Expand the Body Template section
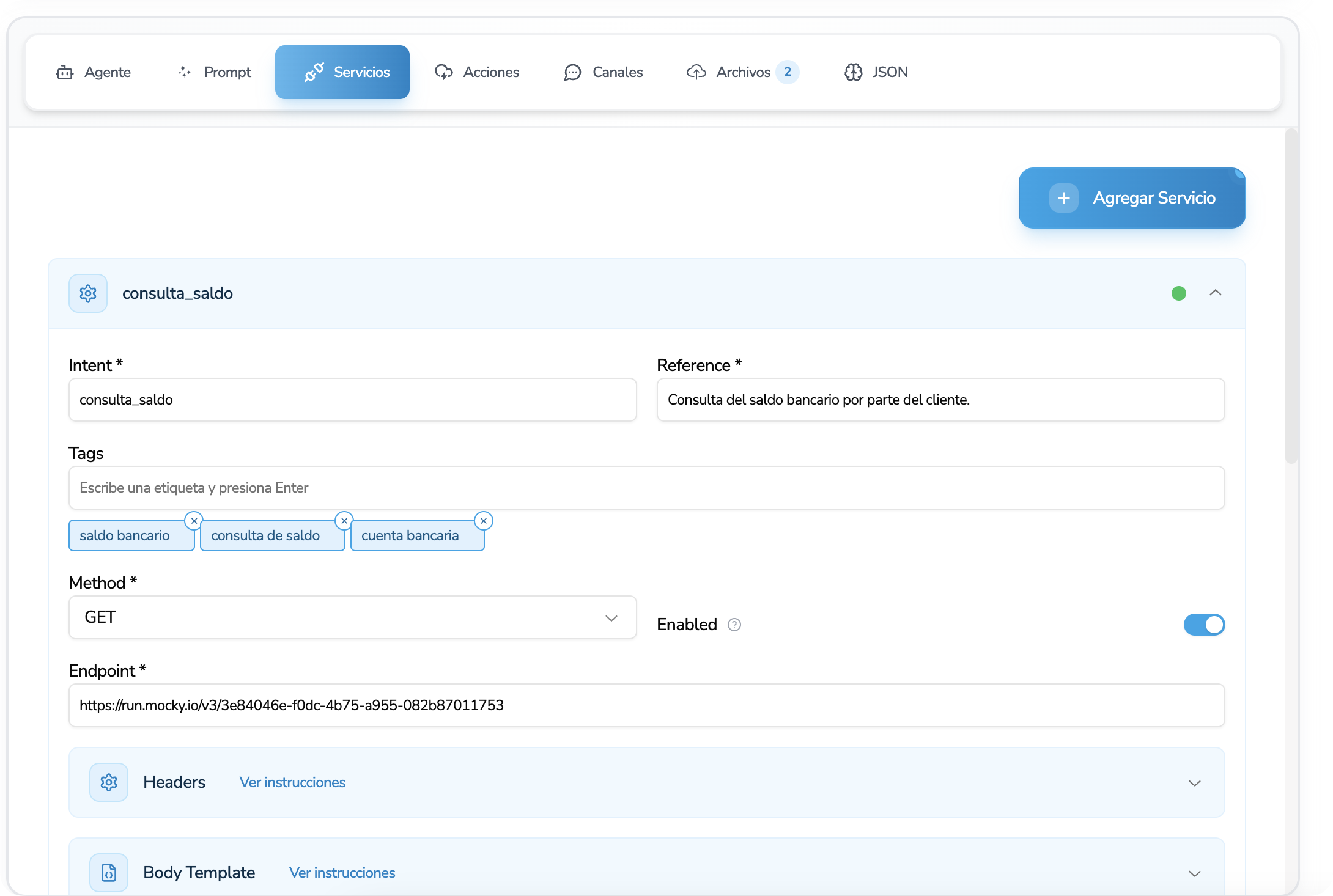 1194,873
